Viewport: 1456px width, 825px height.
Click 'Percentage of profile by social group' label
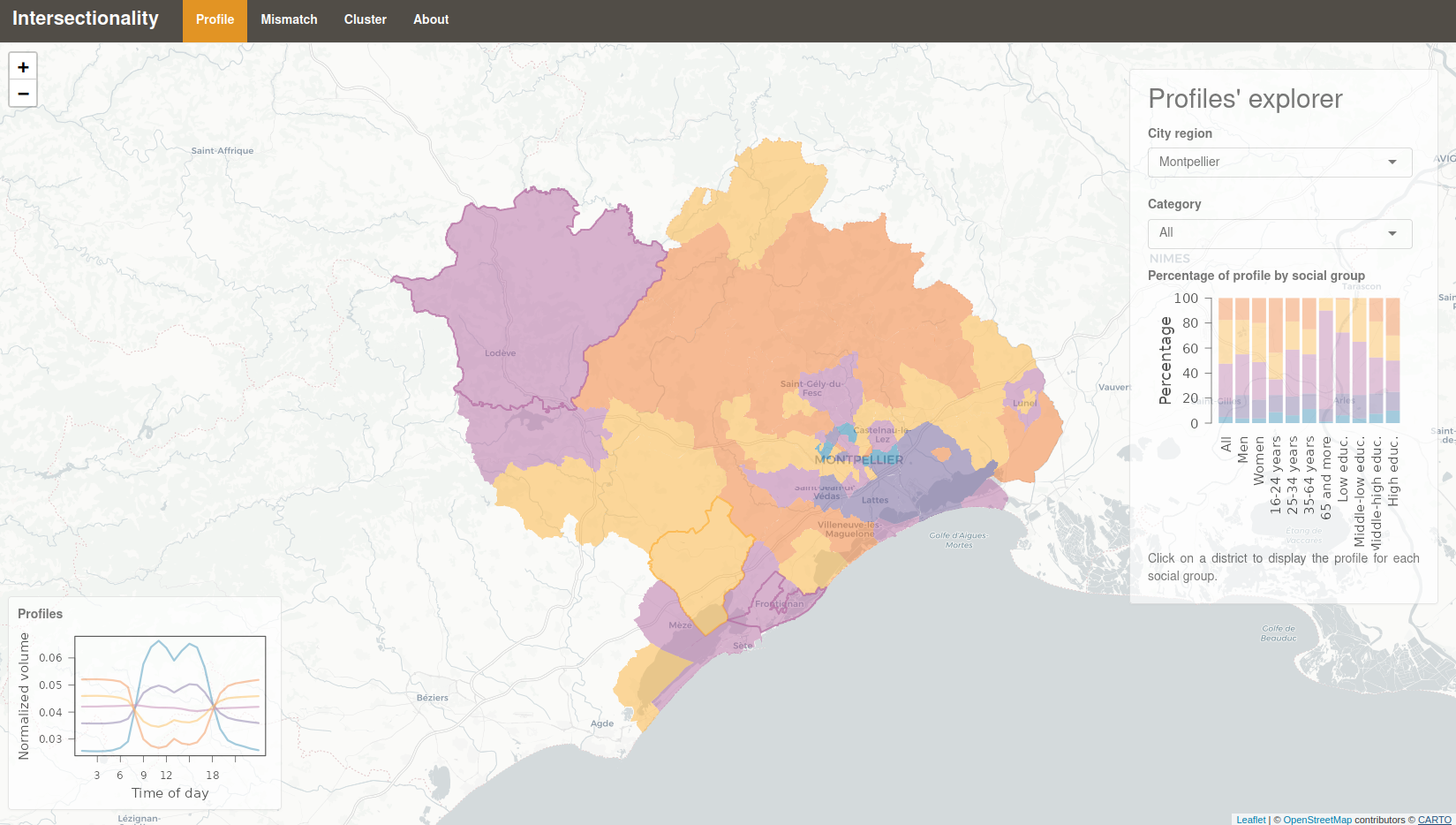(1256, 276)
